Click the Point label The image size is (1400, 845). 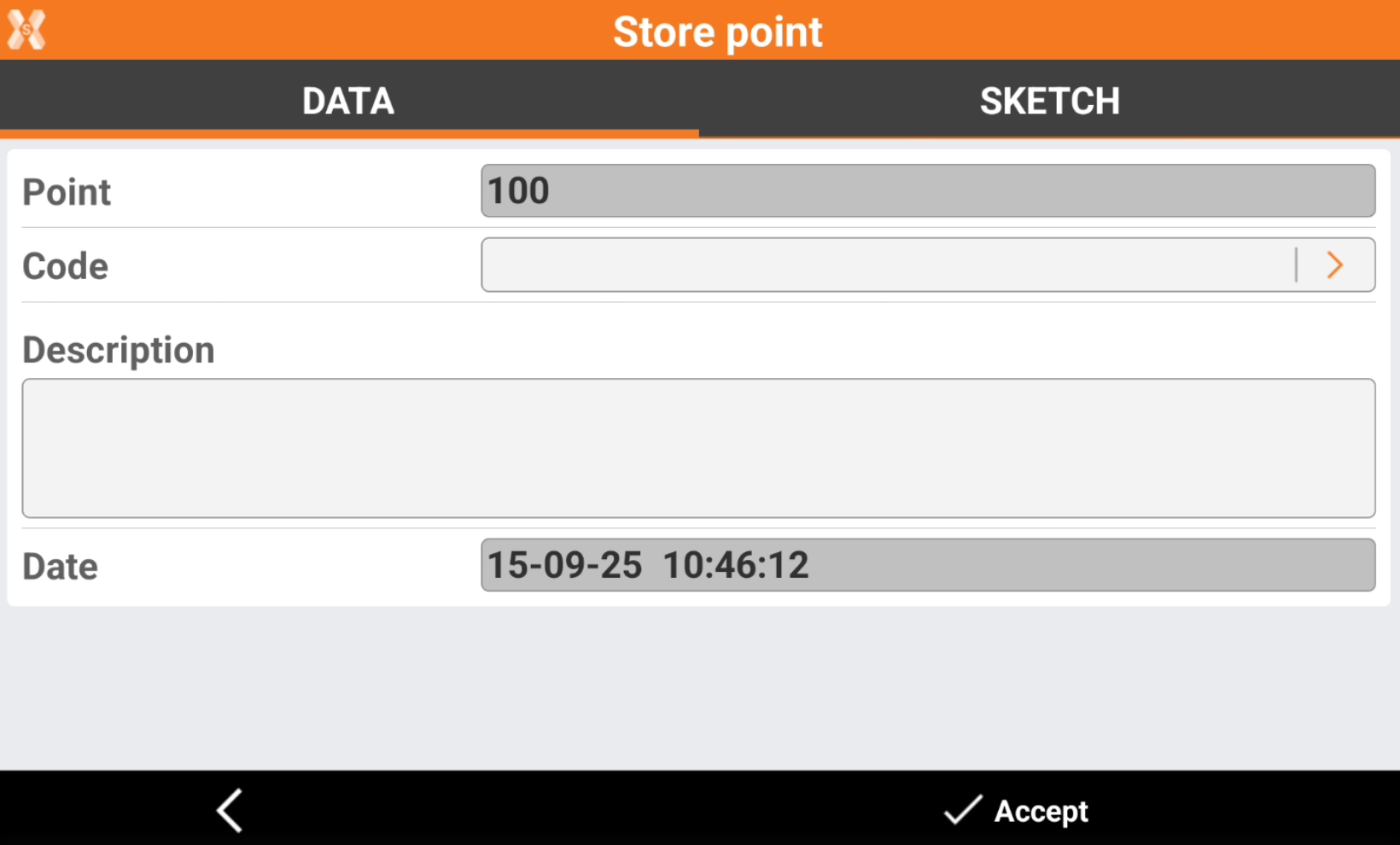(67, 192)
